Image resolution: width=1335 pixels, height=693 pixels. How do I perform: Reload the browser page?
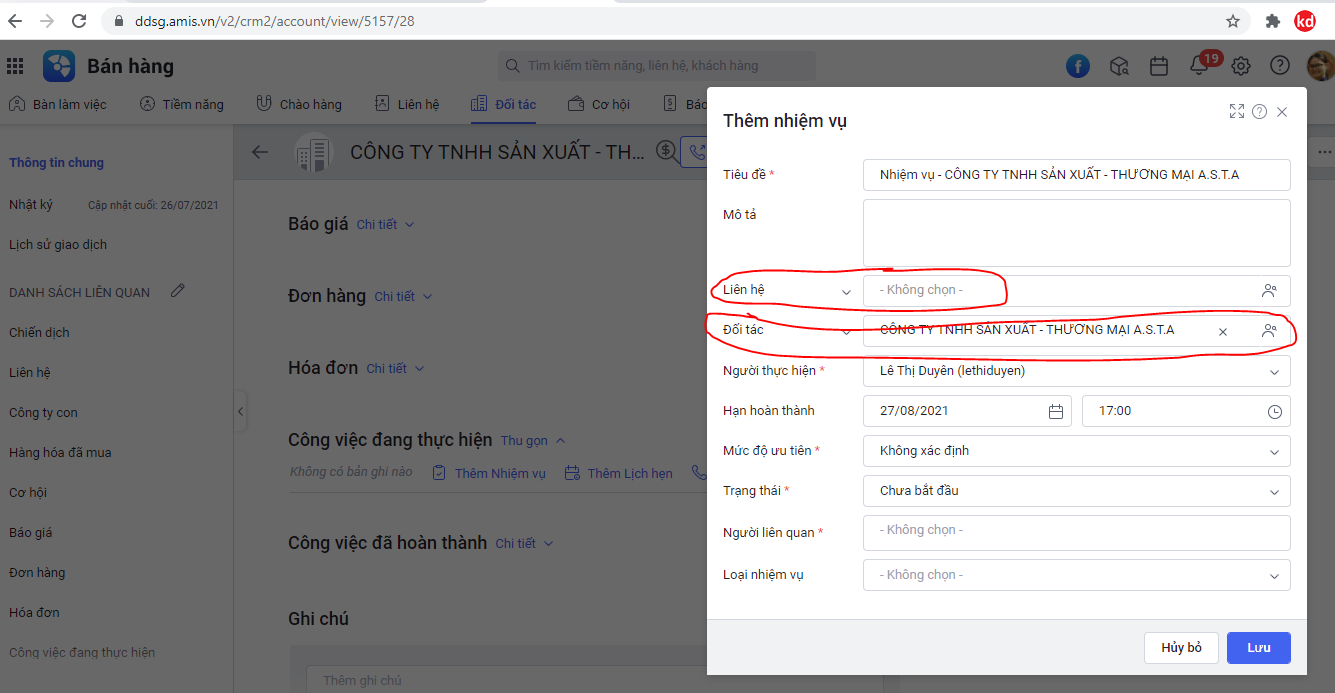tap(78, 21)
